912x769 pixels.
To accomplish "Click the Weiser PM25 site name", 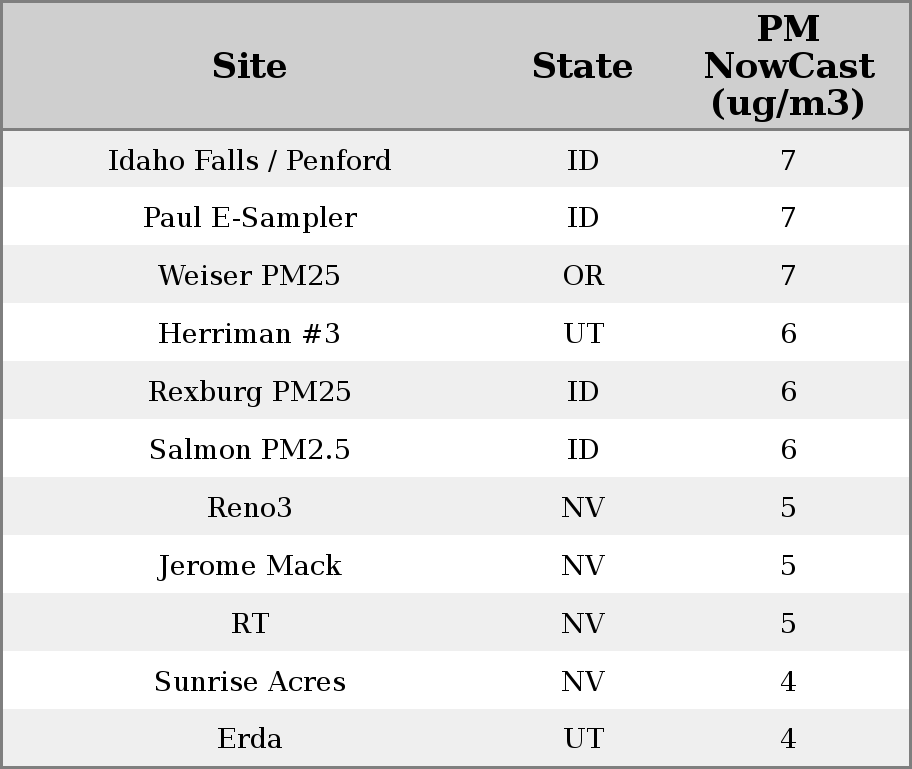I will pyautogui.click(x=249, y=276).
